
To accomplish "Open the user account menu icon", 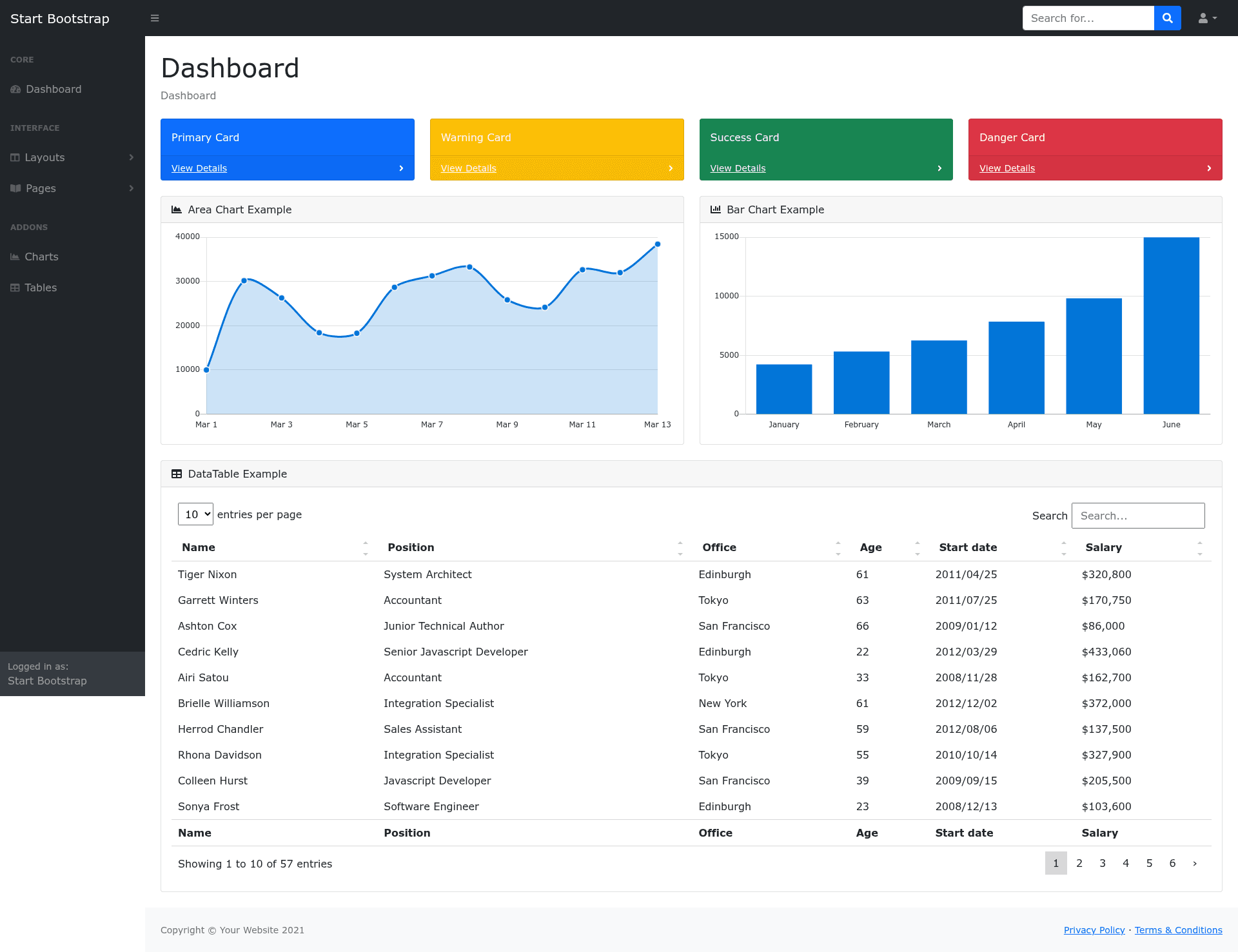I will point(1207,18).
